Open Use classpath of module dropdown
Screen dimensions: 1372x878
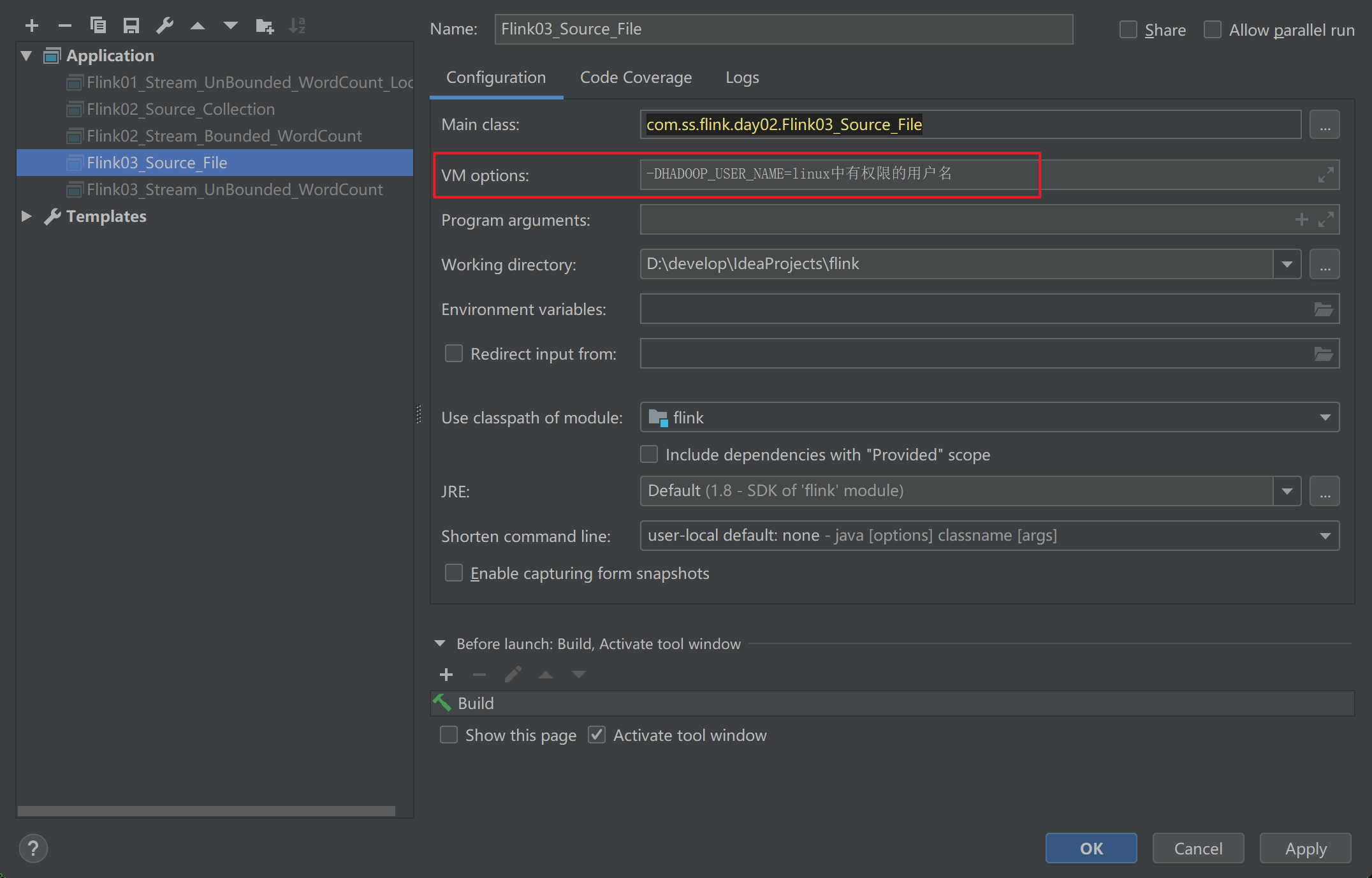click(1325, 418)
